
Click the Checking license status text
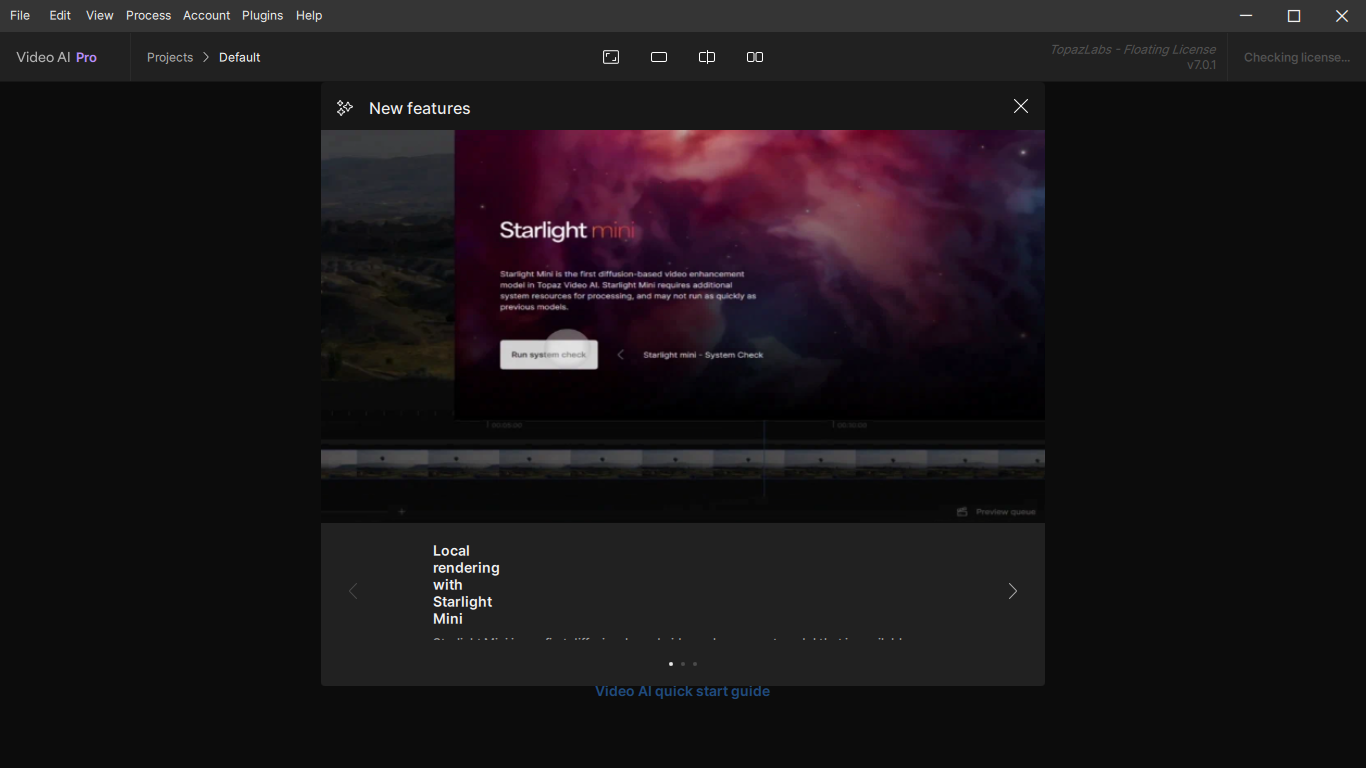(1296, 57)
